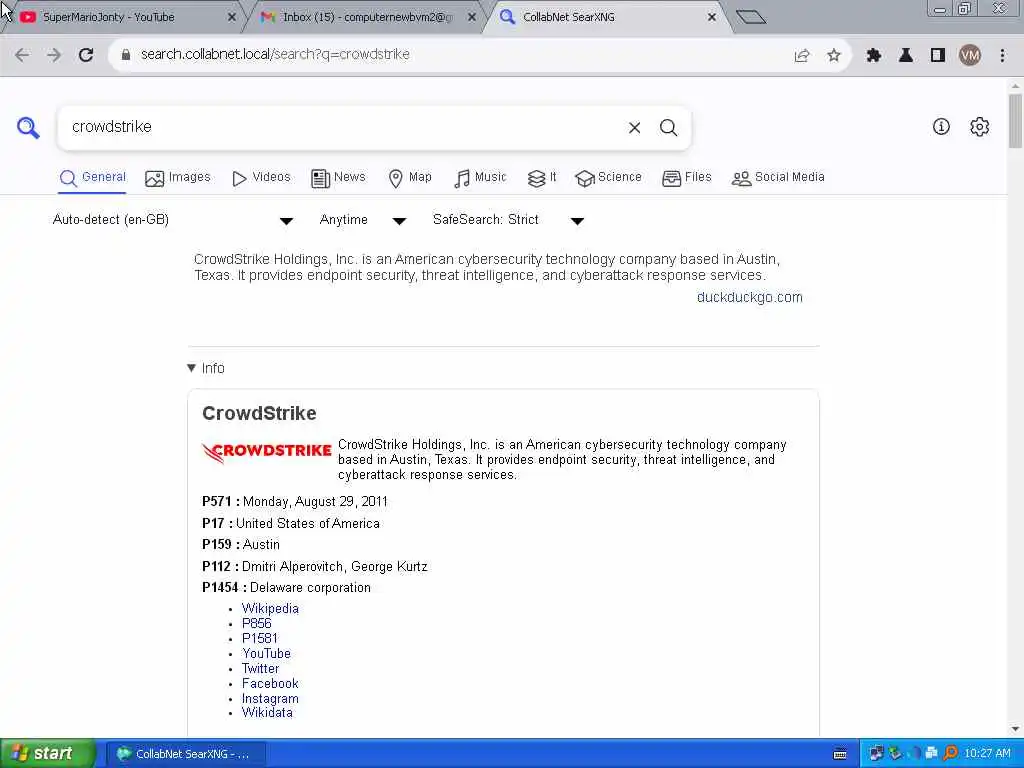Open the Instagram link

tap(270, 699)
